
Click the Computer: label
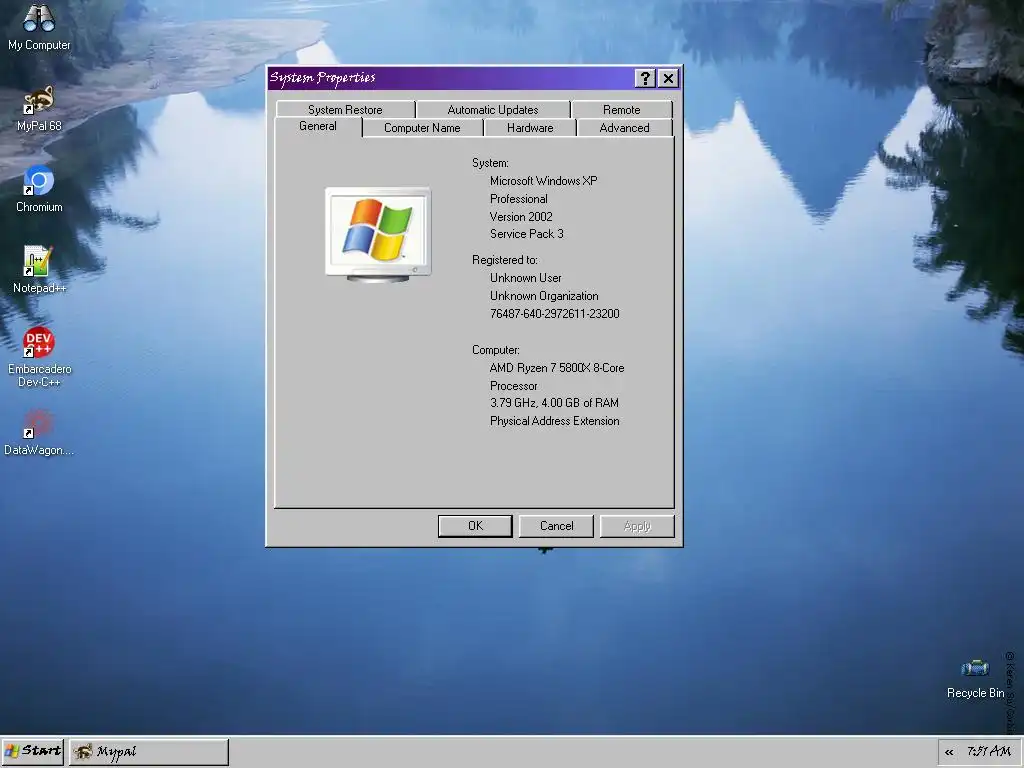[496, 350]
